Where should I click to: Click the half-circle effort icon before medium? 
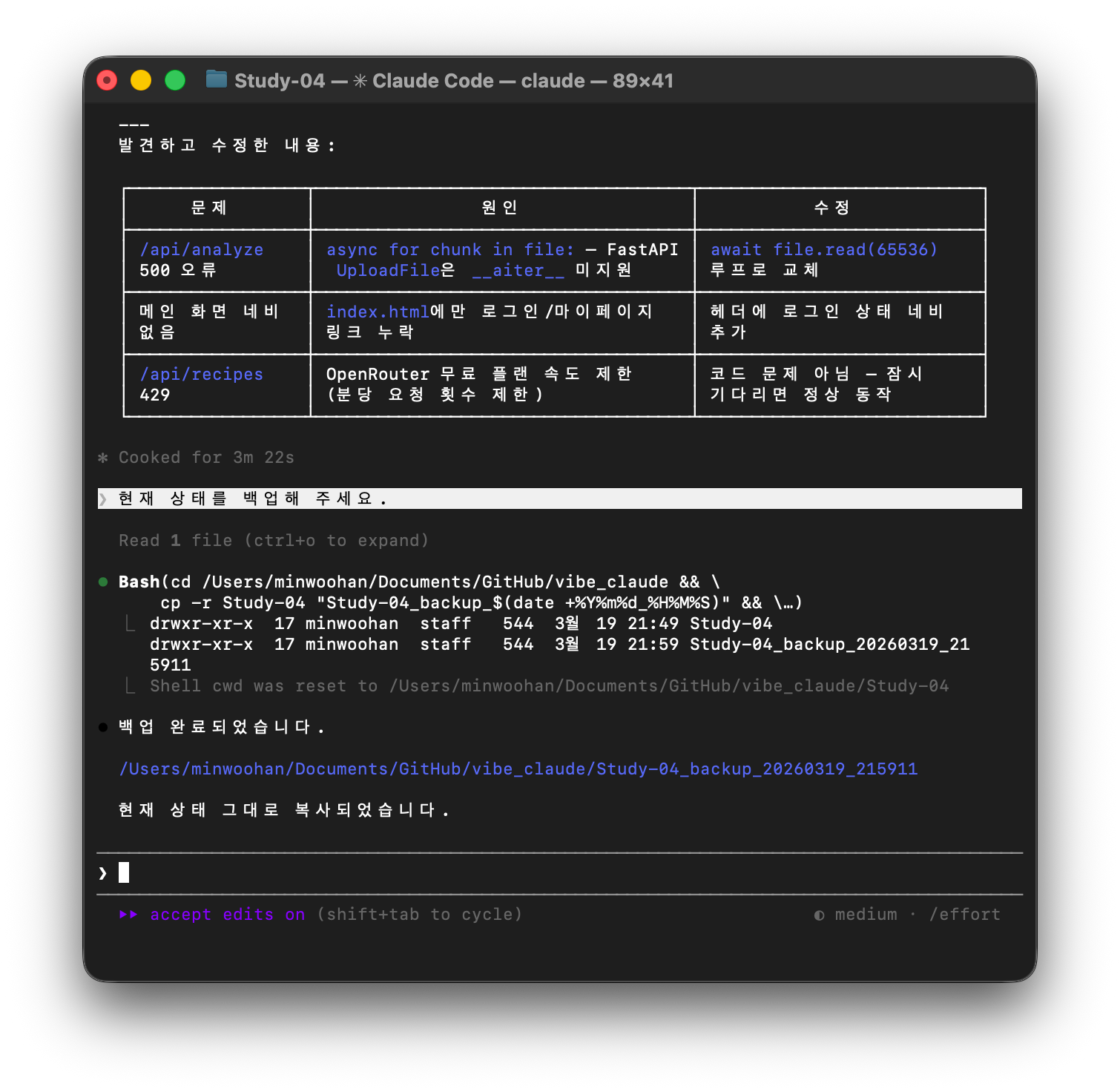819,915
